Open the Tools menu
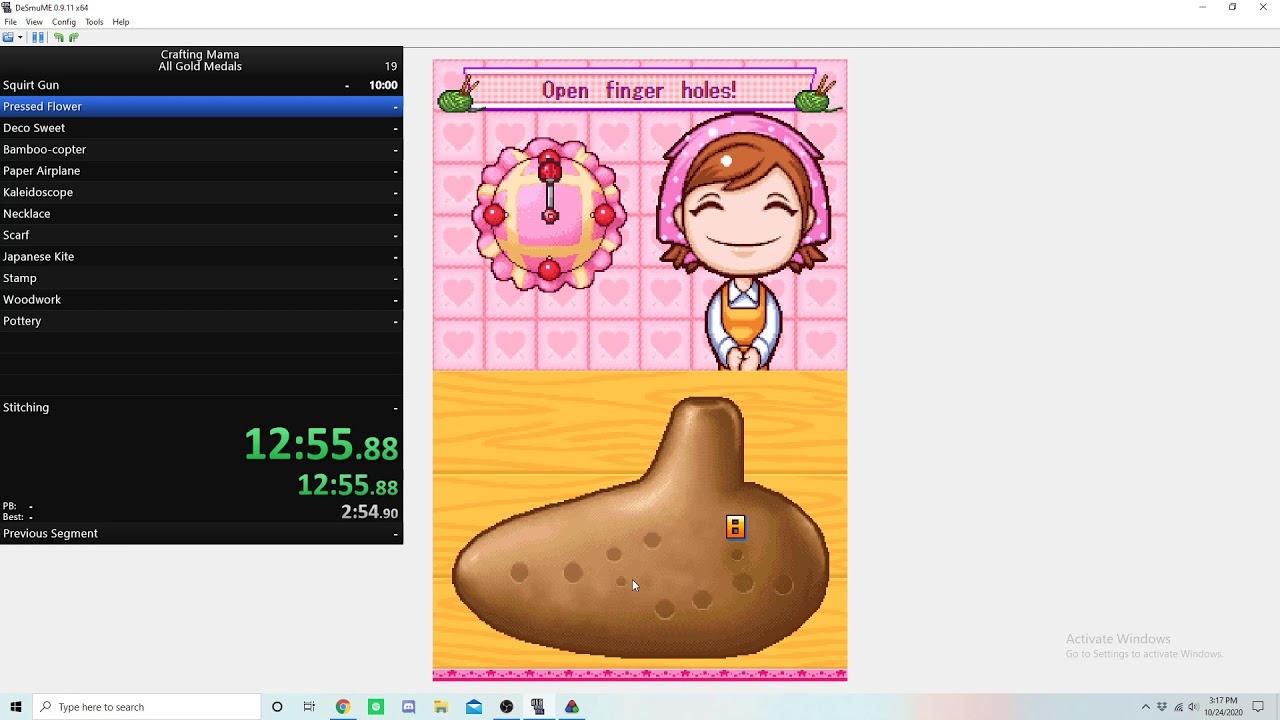This screenshot has width=1280, height=720. pos(94,22)
